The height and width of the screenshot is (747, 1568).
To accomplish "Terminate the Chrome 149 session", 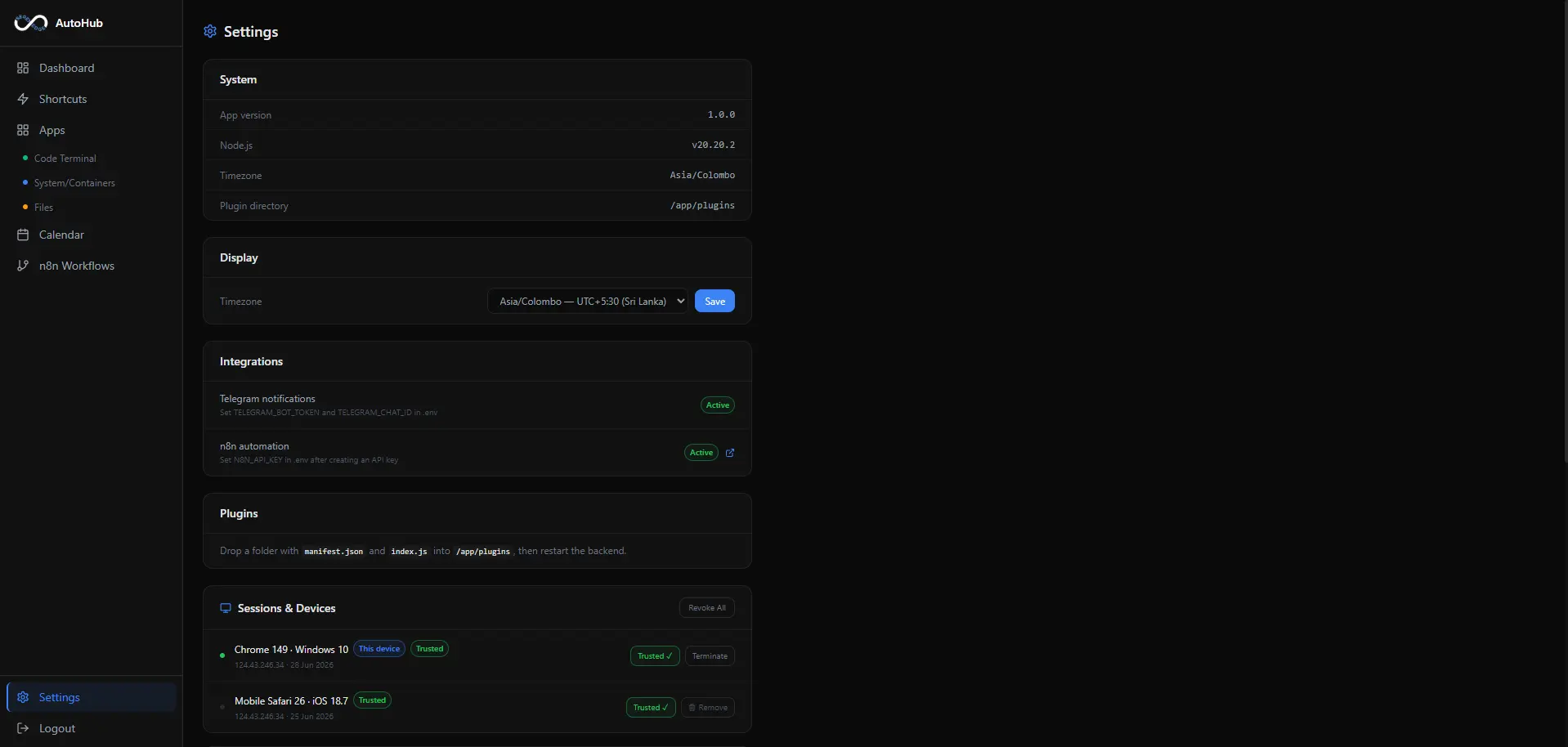I will click(x=710, y=656).
